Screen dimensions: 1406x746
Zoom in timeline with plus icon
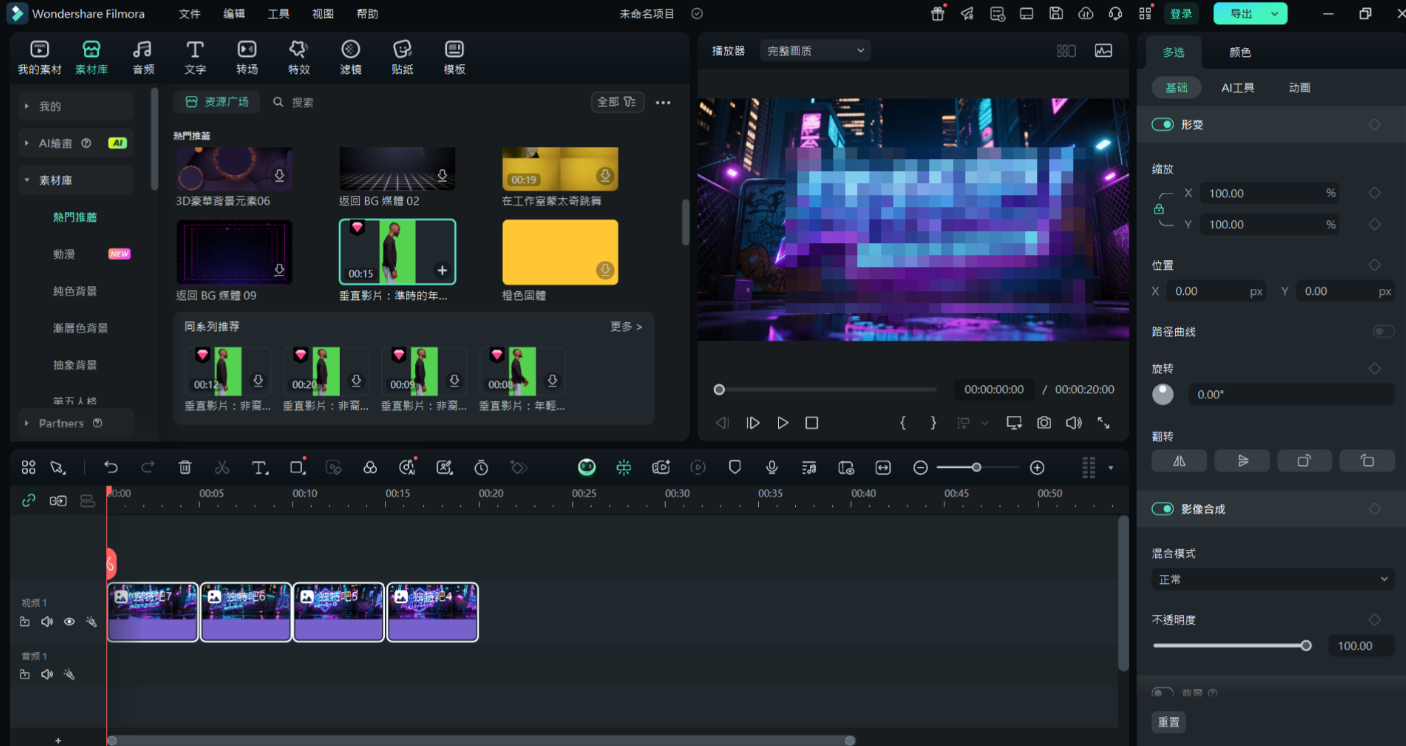point(1037,467)
